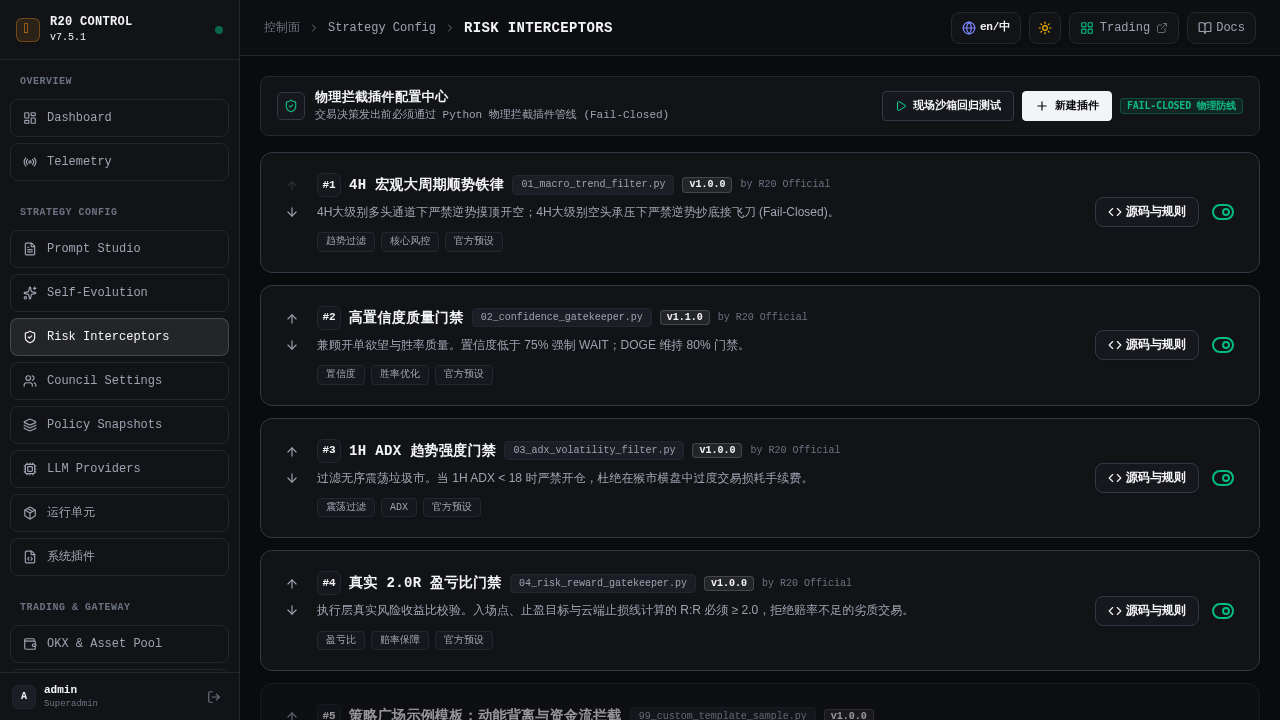Move plugin #3 down with arrow

(292, 478)
